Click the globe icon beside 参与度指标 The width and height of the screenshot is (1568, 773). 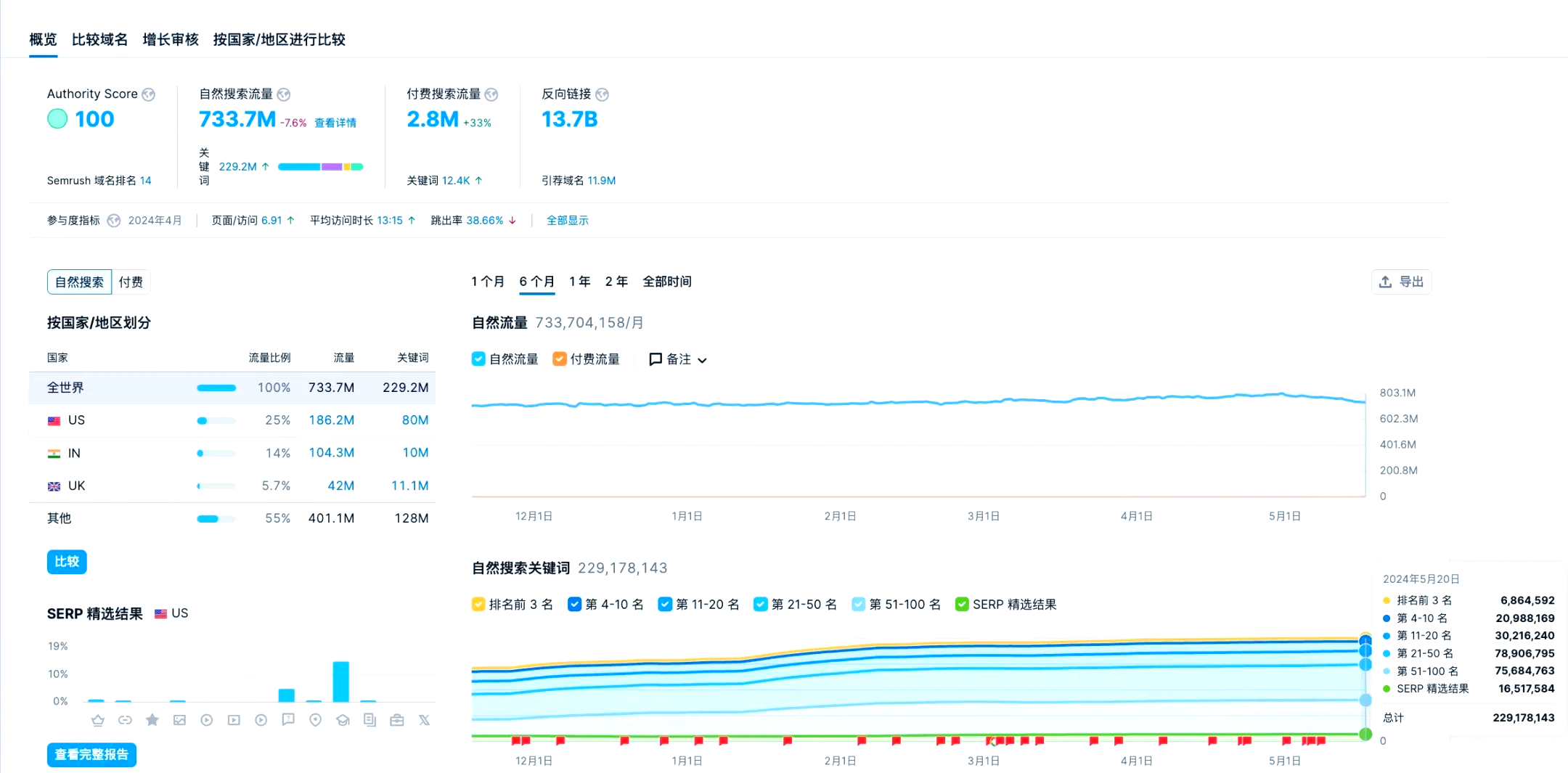click(x=114, y=221)
